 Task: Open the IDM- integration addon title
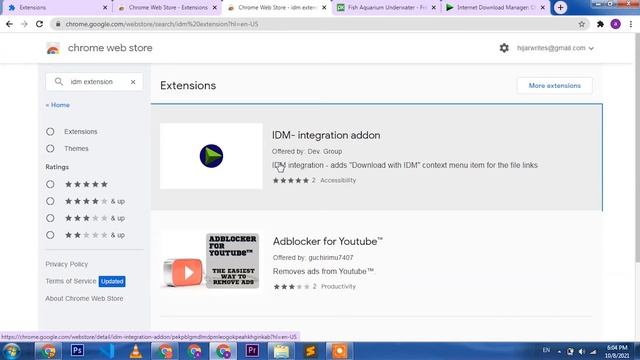pyautogui.click(x=326, y=135)
